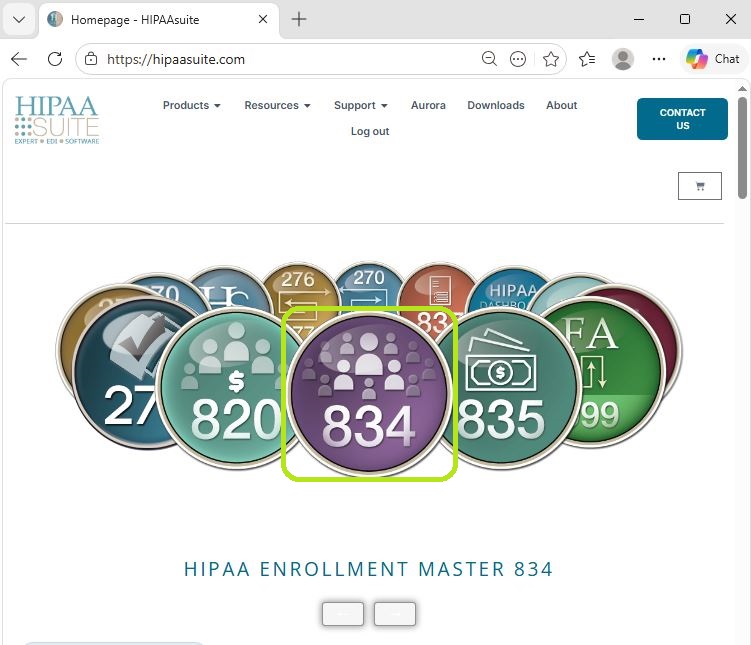Open the tab actions chevron menu
Image resolution: width=751 pixels, height=645 pixels.
(19, 20)
